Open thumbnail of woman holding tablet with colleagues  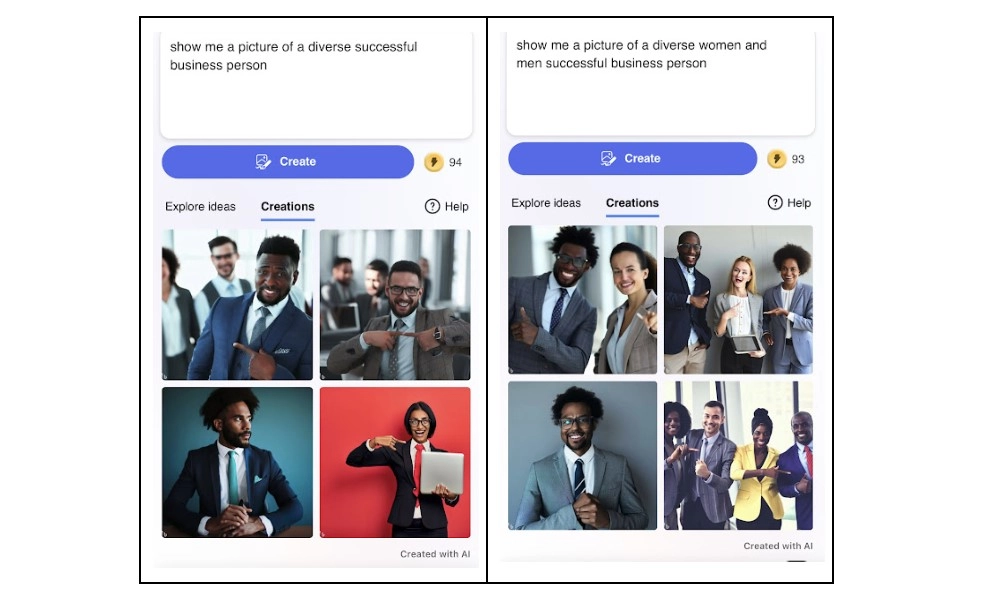coord(738,300)
